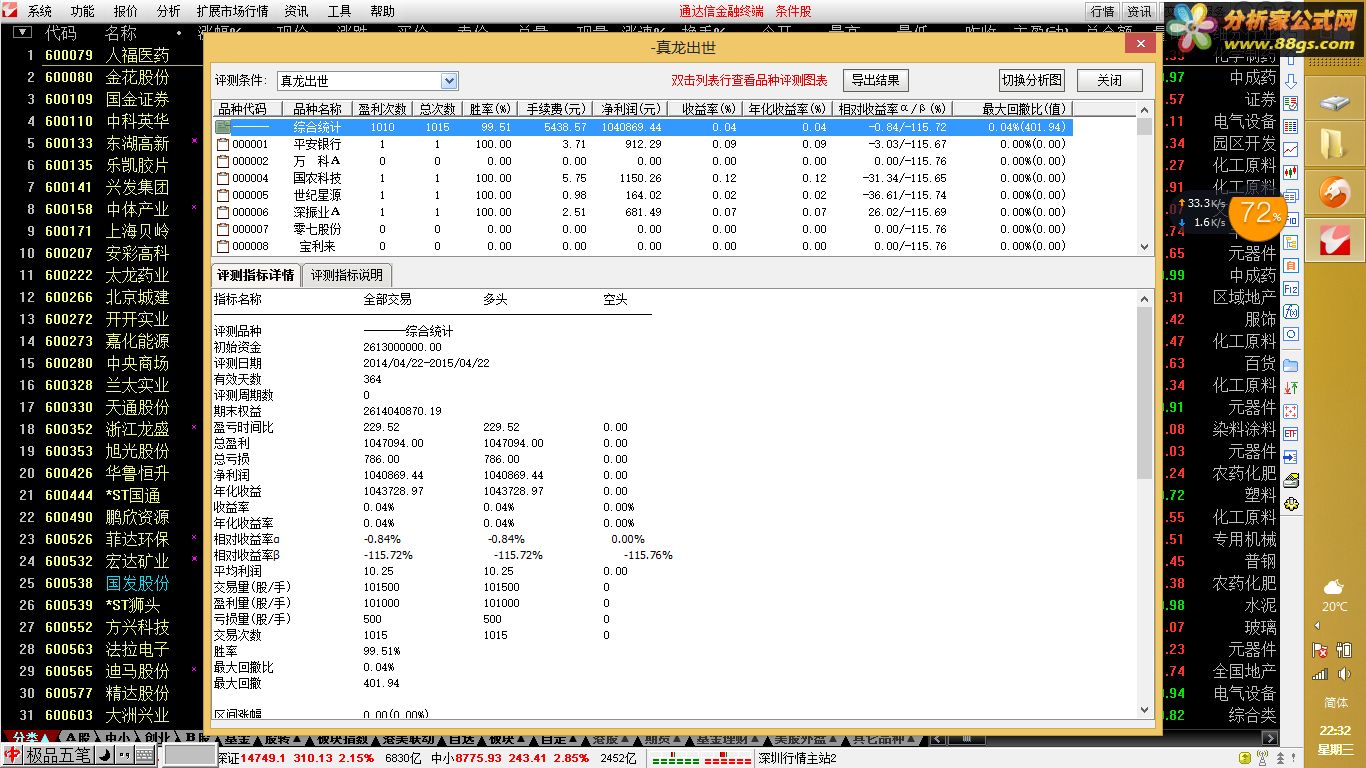
Task: Launch the orange cheetah browser icon
Action: point(1334,192)
